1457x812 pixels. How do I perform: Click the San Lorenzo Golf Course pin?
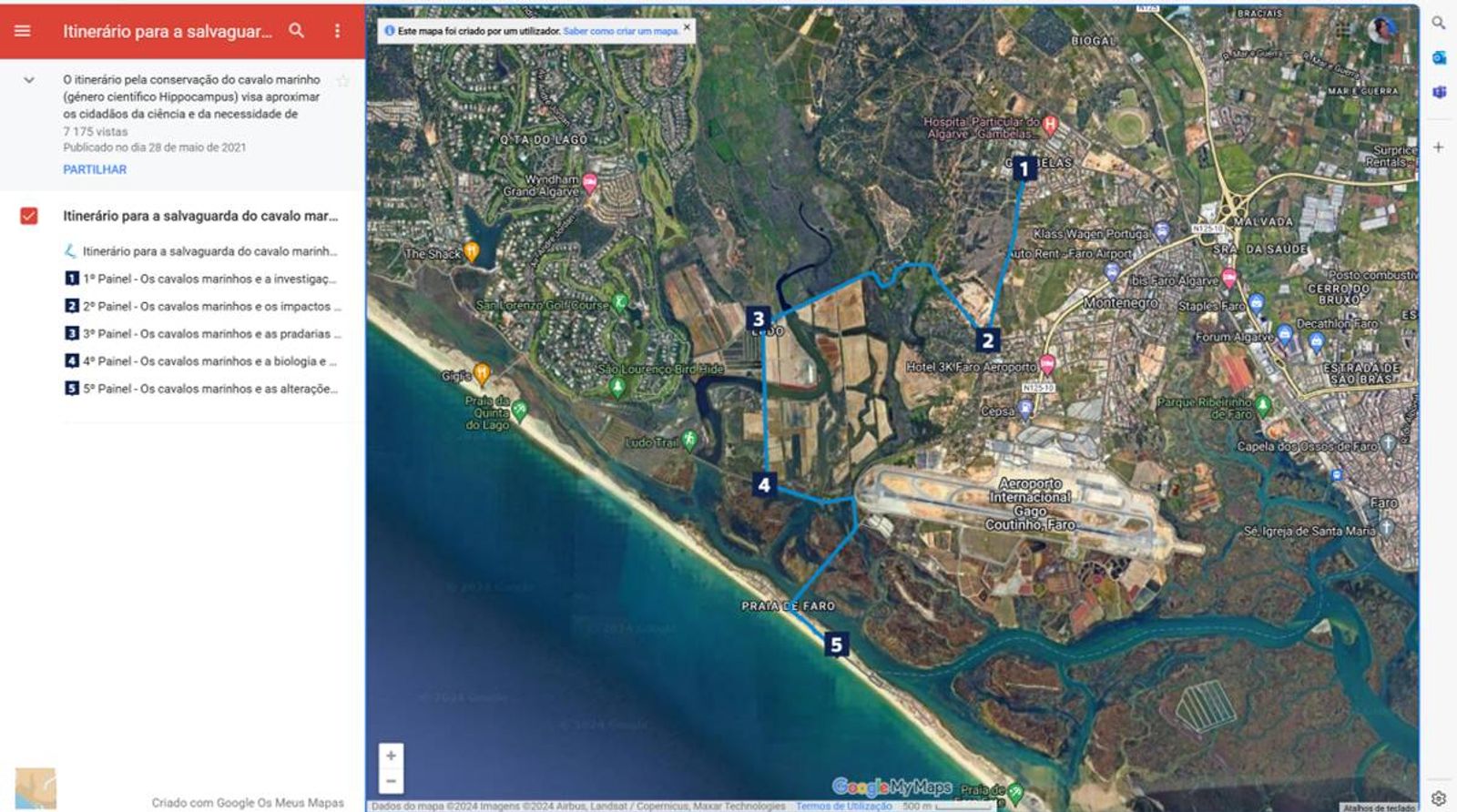tap(620, 302)
